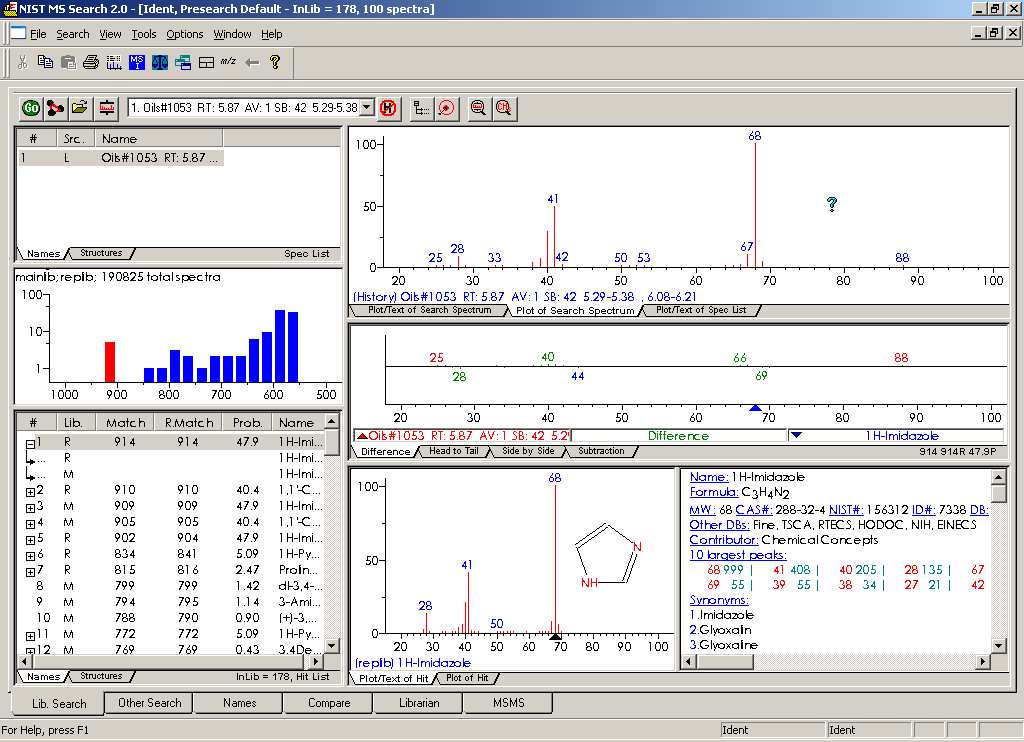
Task: Select hit 8 row dl-3,4- in hit list
Action: [x=172, y=586]
